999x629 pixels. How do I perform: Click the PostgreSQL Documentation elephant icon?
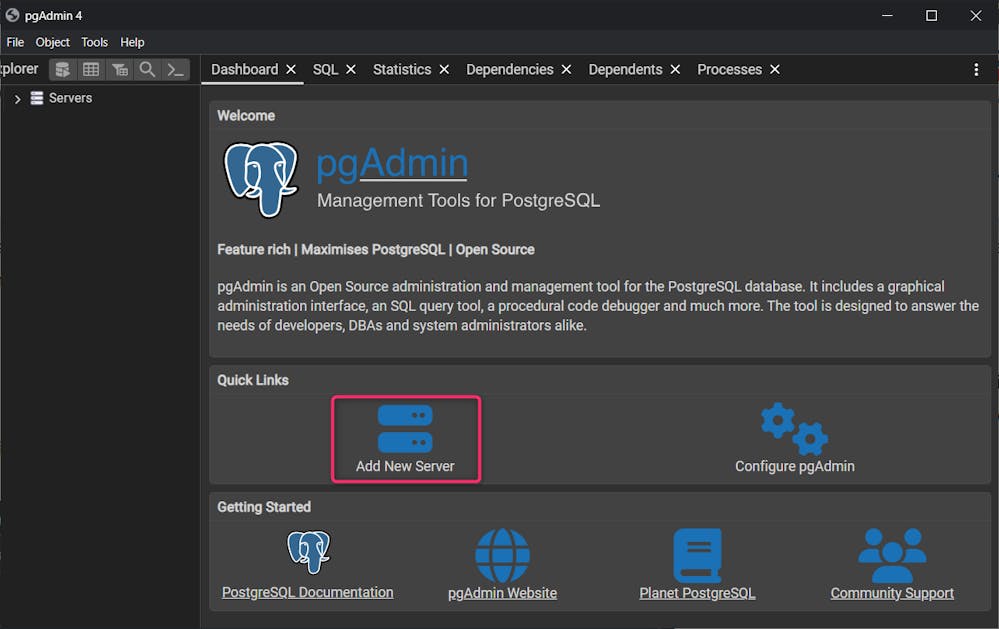308,552
